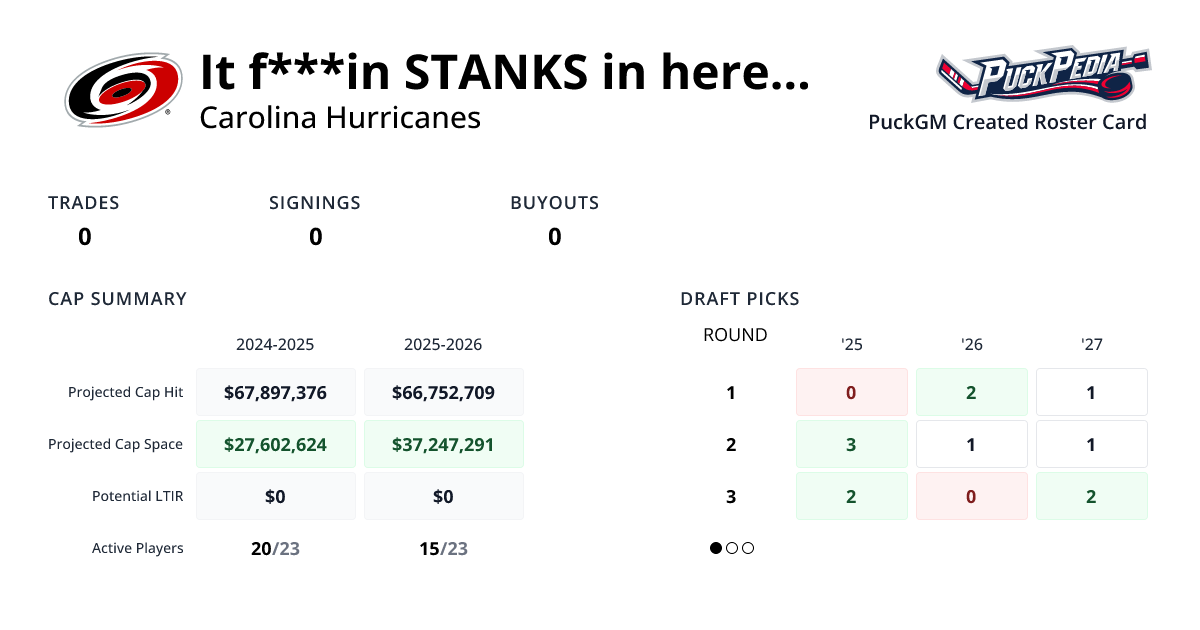Click the Projected Cap Hit value $67,897,376
1200x630 pixels.
point(275,392)
